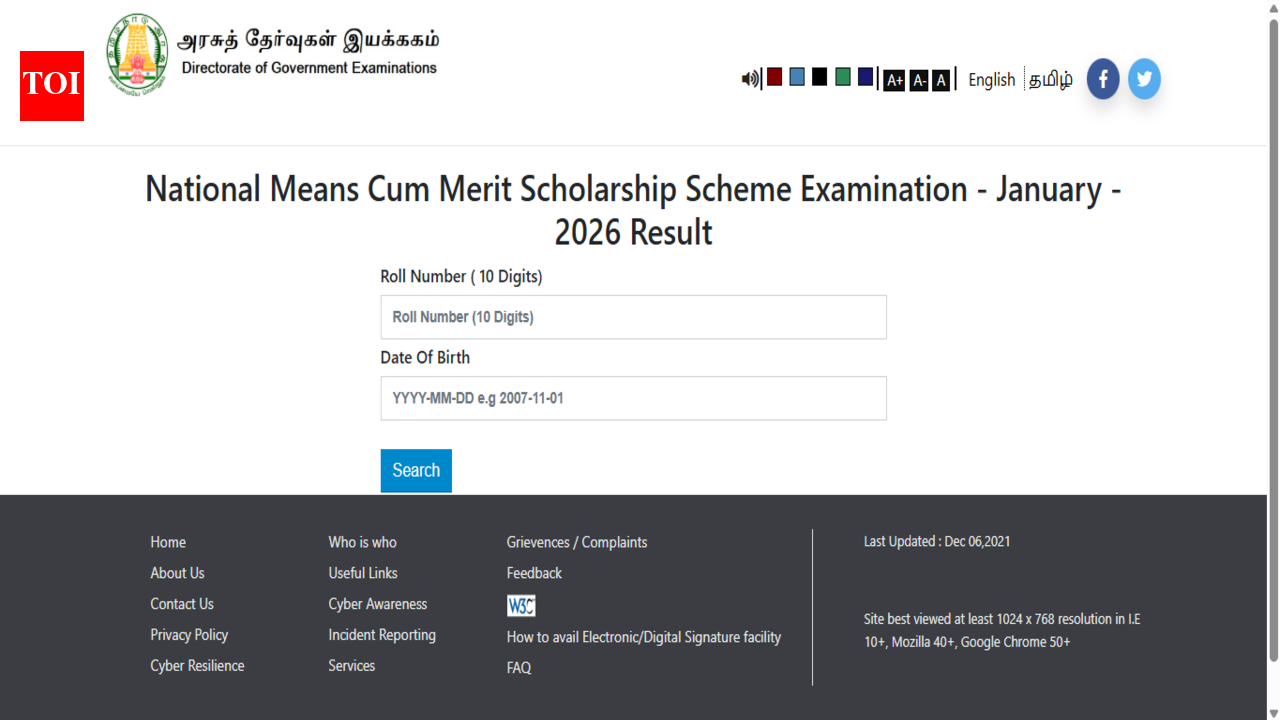The height and width of the screenshot is (720, 1280).
Task: Select English as the site language
Action: [991, 80]
